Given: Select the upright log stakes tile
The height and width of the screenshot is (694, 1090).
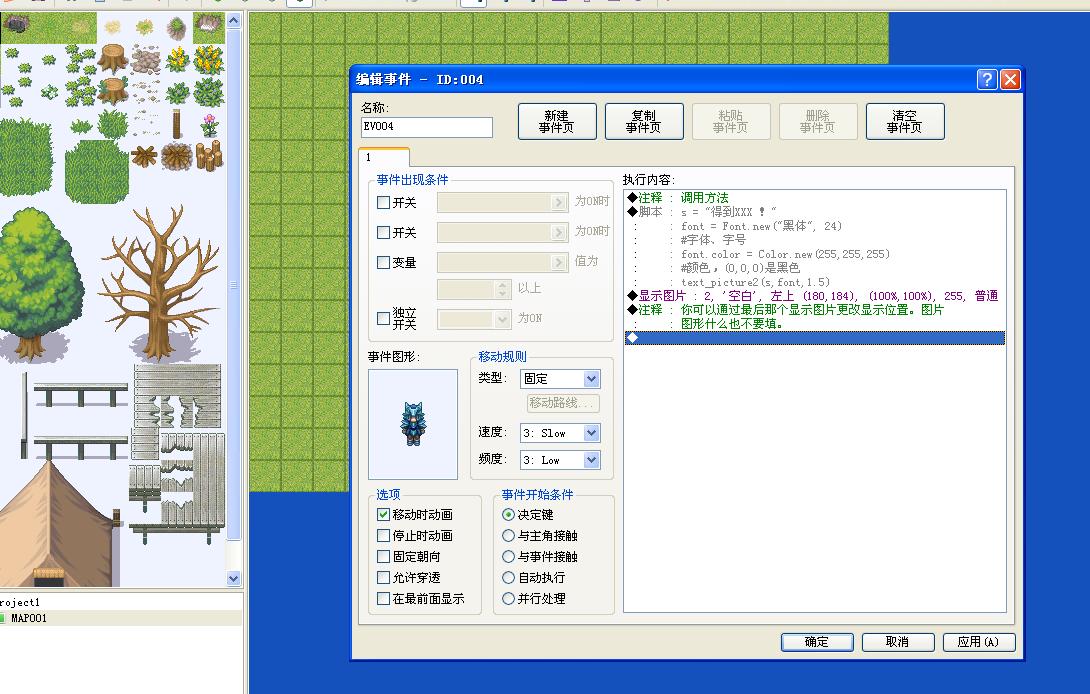Looking at the screenshot, I should click(209, 155).
